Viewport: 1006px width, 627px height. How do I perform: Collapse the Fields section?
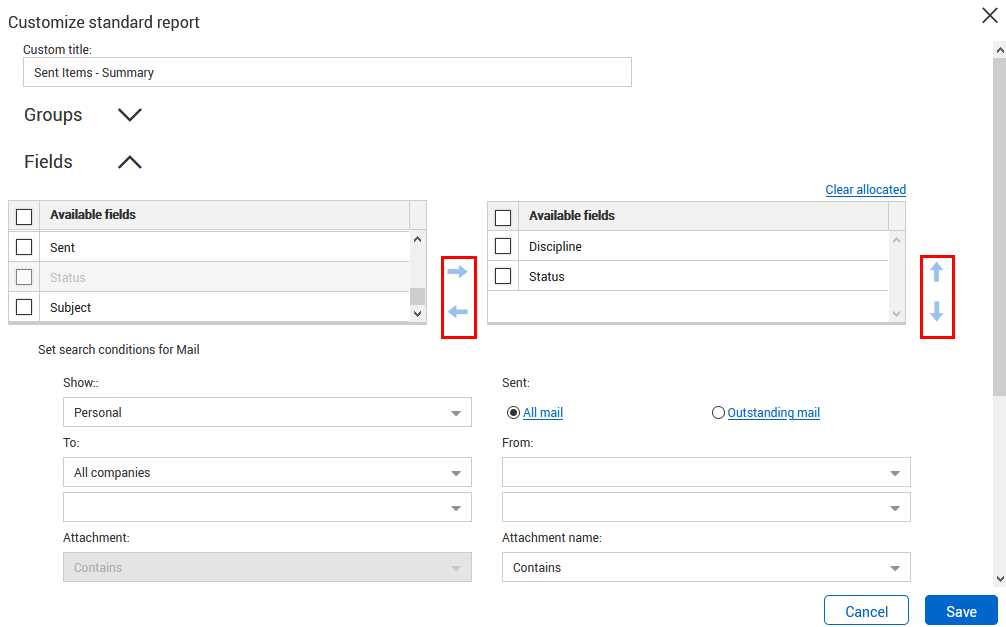[130, 162]
